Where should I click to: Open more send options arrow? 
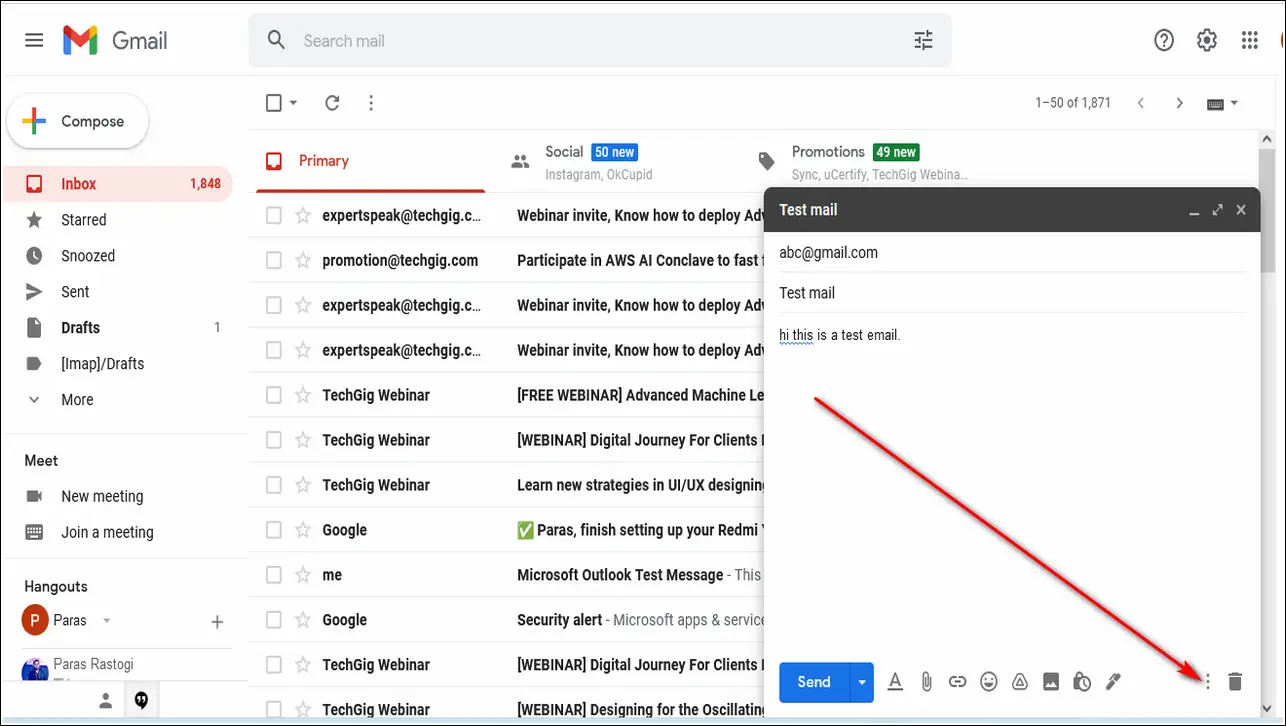[x=861, y=682]
